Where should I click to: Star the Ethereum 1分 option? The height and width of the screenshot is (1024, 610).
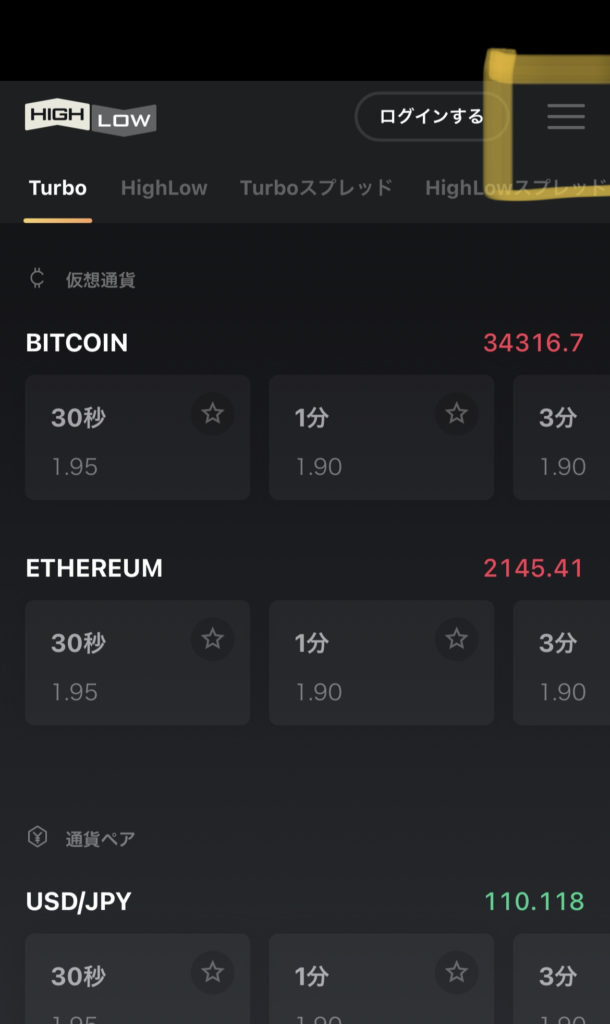click(x=457, y=639)
